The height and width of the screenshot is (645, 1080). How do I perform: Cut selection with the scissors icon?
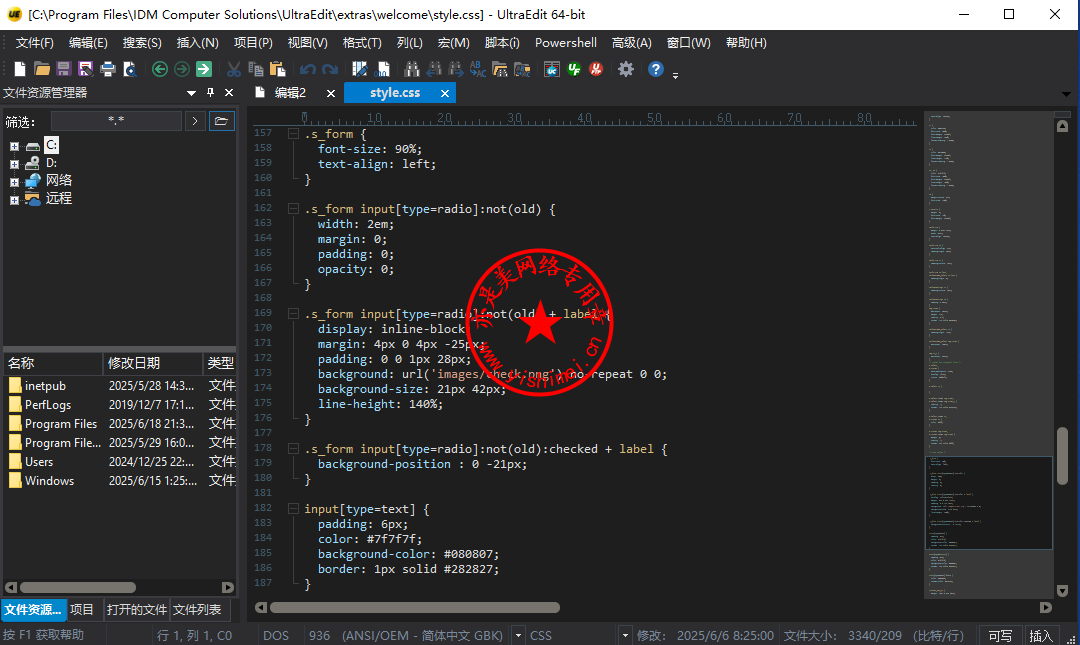pyautogui.click(x=234, y=69)
